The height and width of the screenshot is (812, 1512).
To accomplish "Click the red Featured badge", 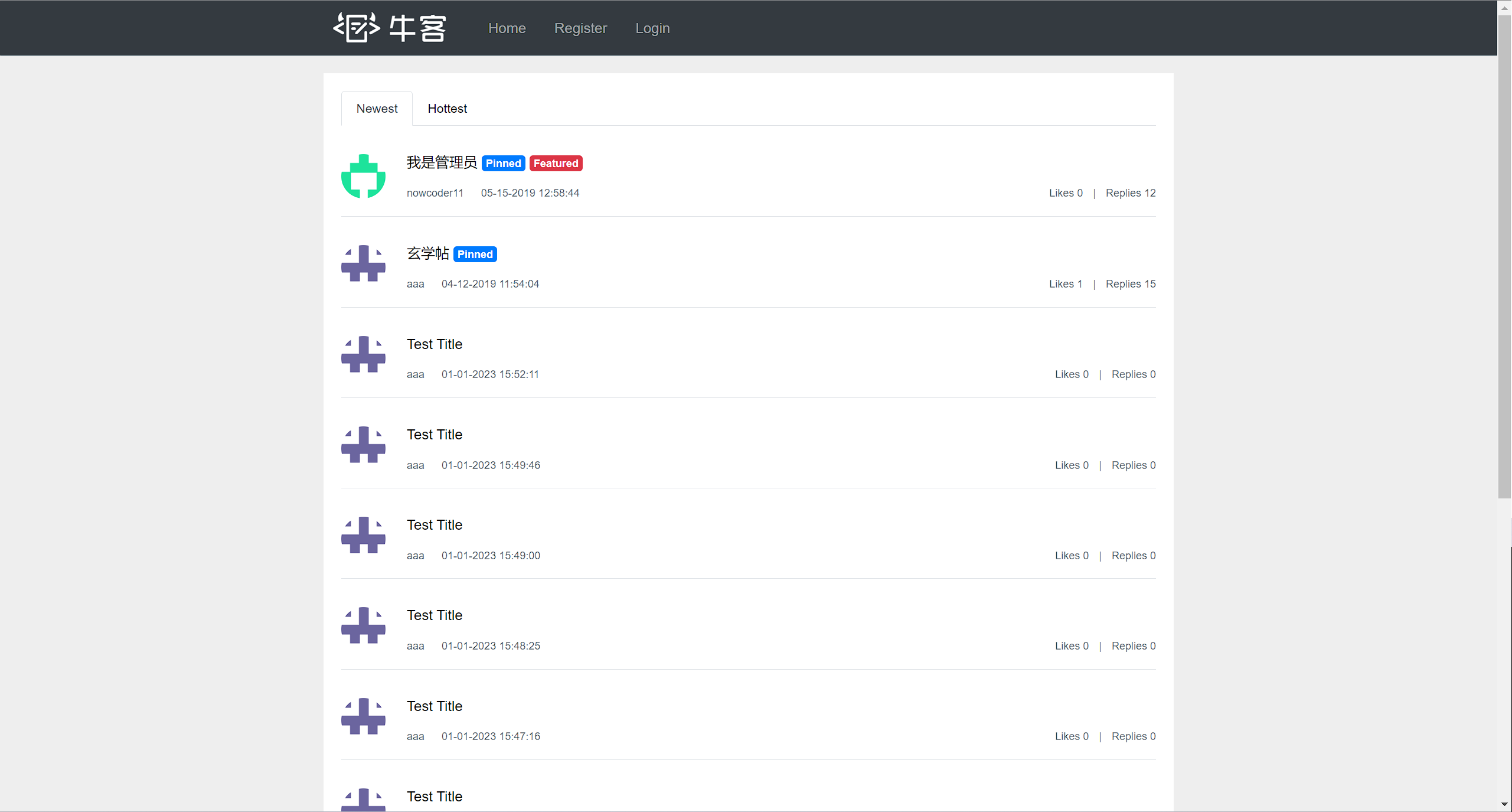I will click(x=556, y=164).
